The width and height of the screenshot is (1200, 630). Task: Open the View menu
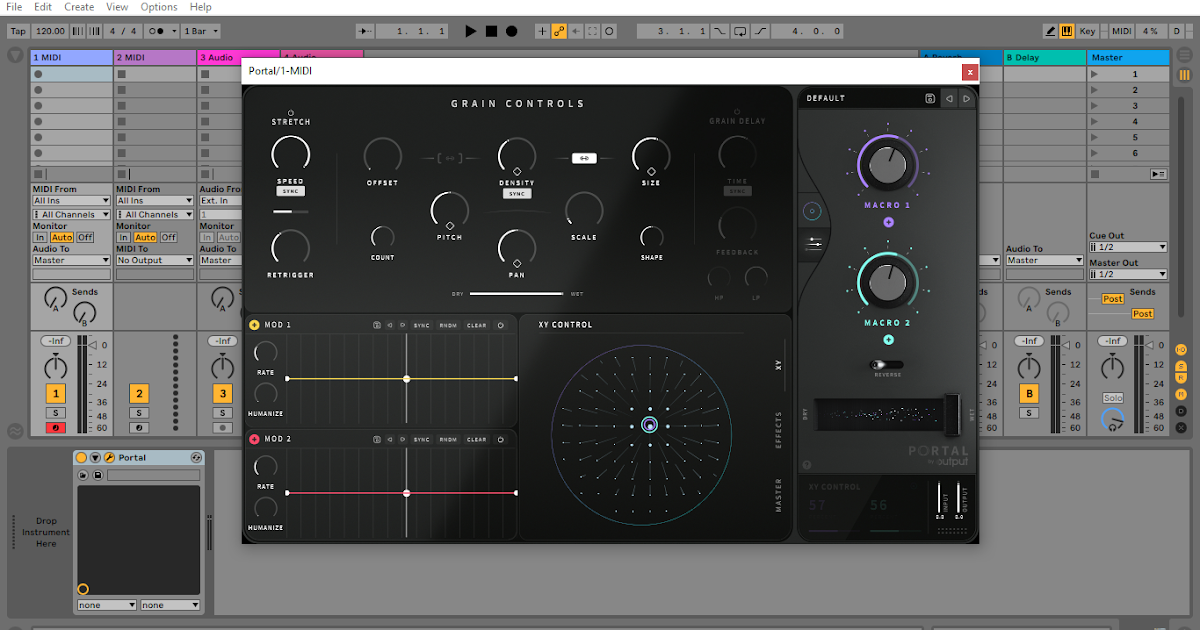click(x=117, y=7)
